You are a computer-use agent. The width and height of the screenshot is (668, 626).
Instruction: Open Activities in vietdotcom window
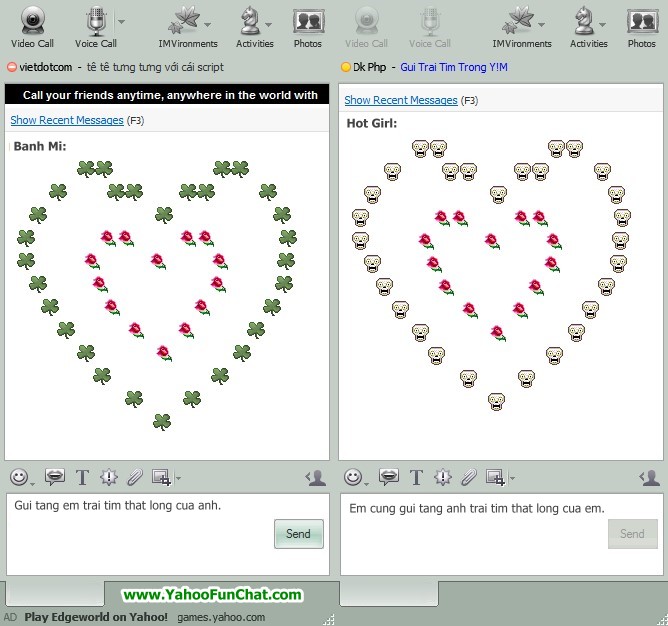point(255,26)
